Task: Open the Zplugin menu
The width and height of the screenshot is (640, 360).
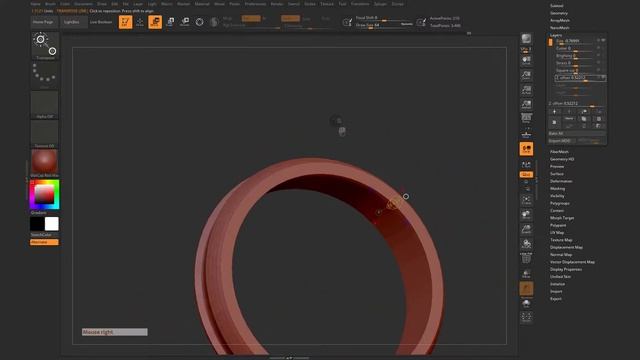Action: tap(380, 4)
